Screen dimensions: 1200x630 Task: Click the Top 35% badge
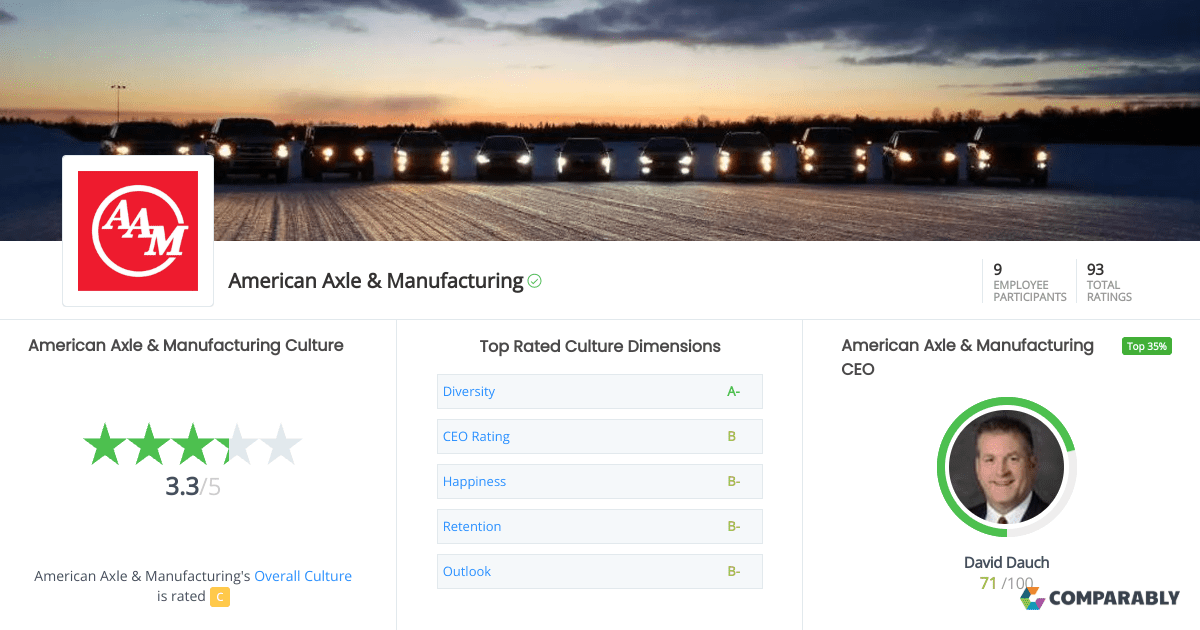(x=1146, y=345)
